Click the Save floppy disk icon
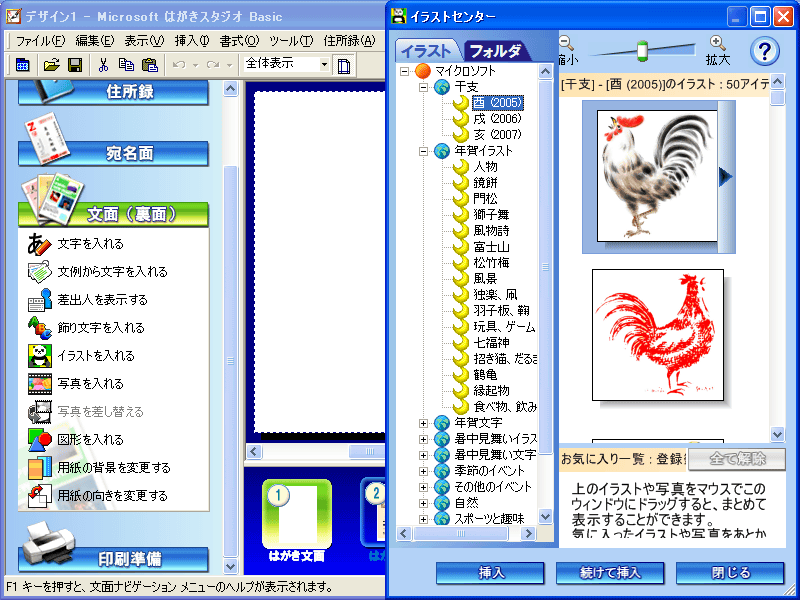The height and width of the screenshot is (600, 800). pos(74,65)
